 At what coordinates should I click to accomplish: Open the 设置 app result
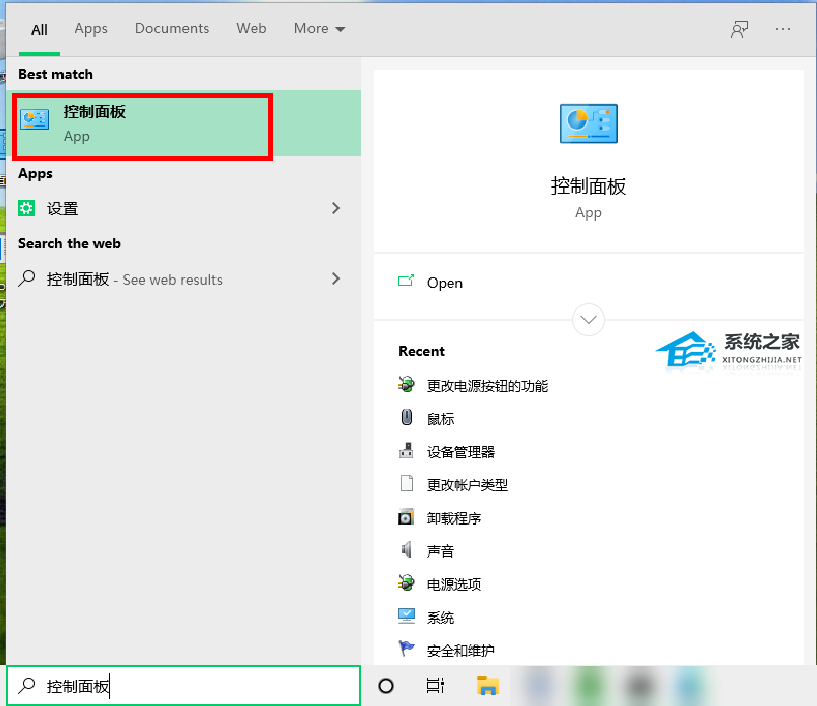pos(183,208)
